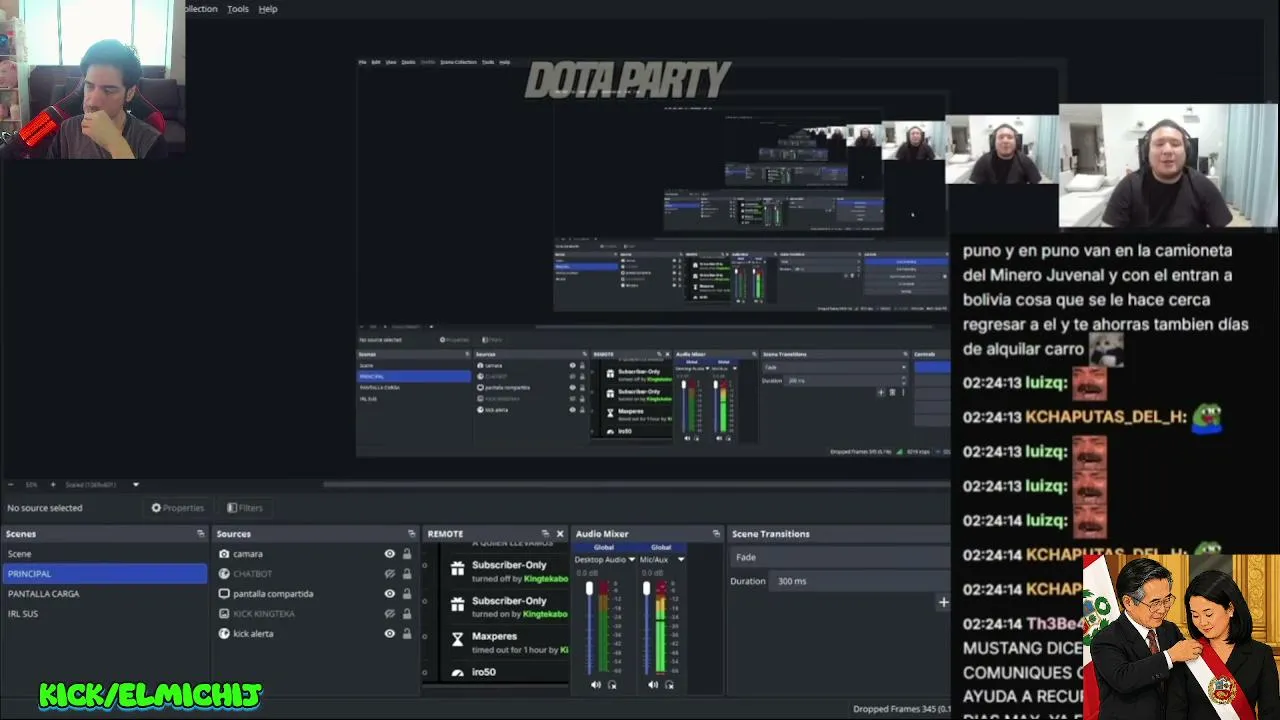Undock the Audio Mixer panel

(716, 534)
